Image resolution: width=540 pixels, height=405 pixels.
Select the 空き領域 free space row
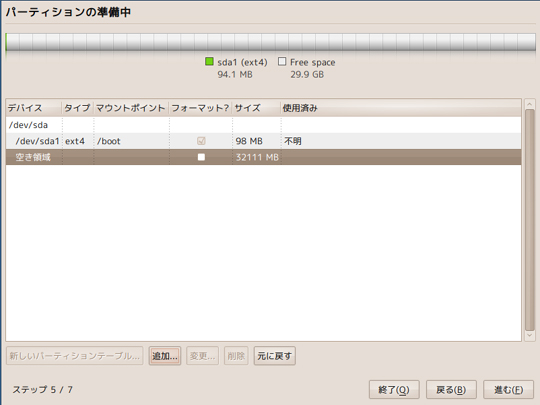[x=263, y=157]
